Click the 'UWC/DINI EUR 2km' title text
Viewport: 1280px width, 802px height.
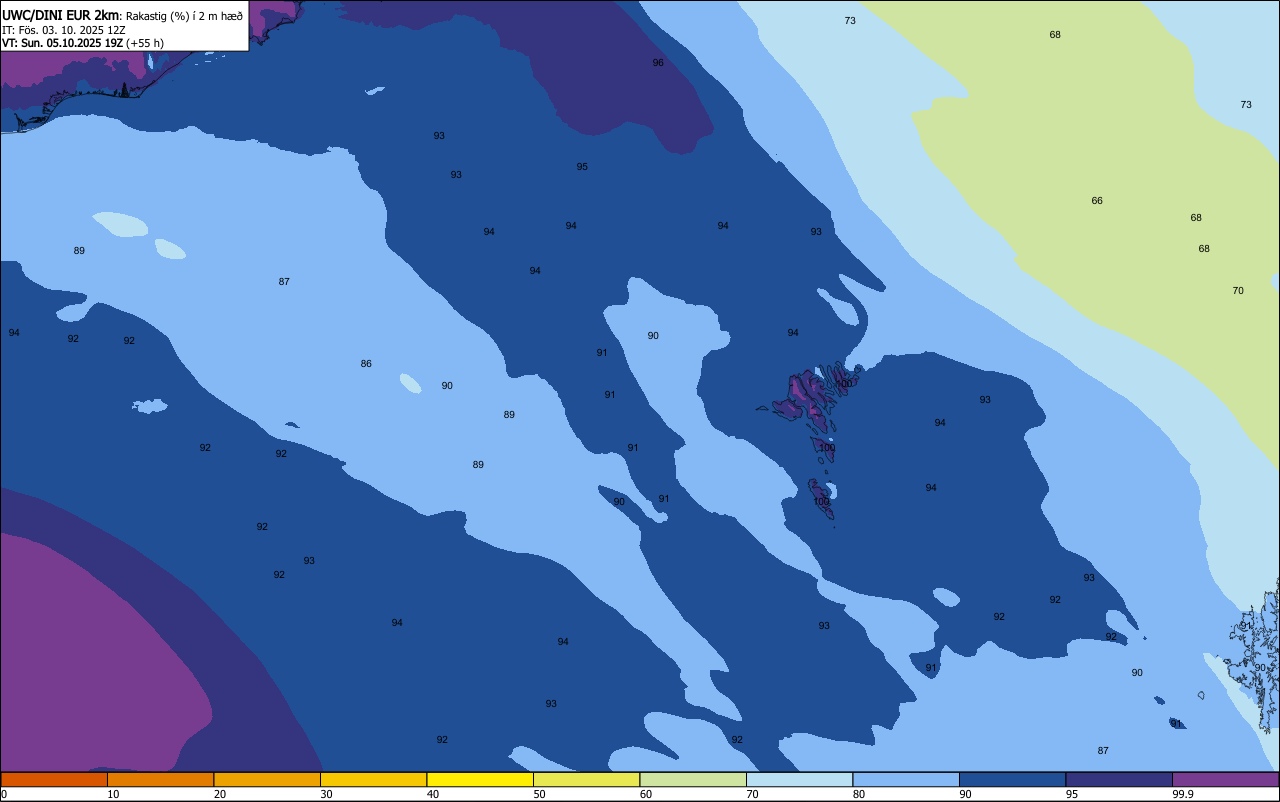tap(60, 15)
